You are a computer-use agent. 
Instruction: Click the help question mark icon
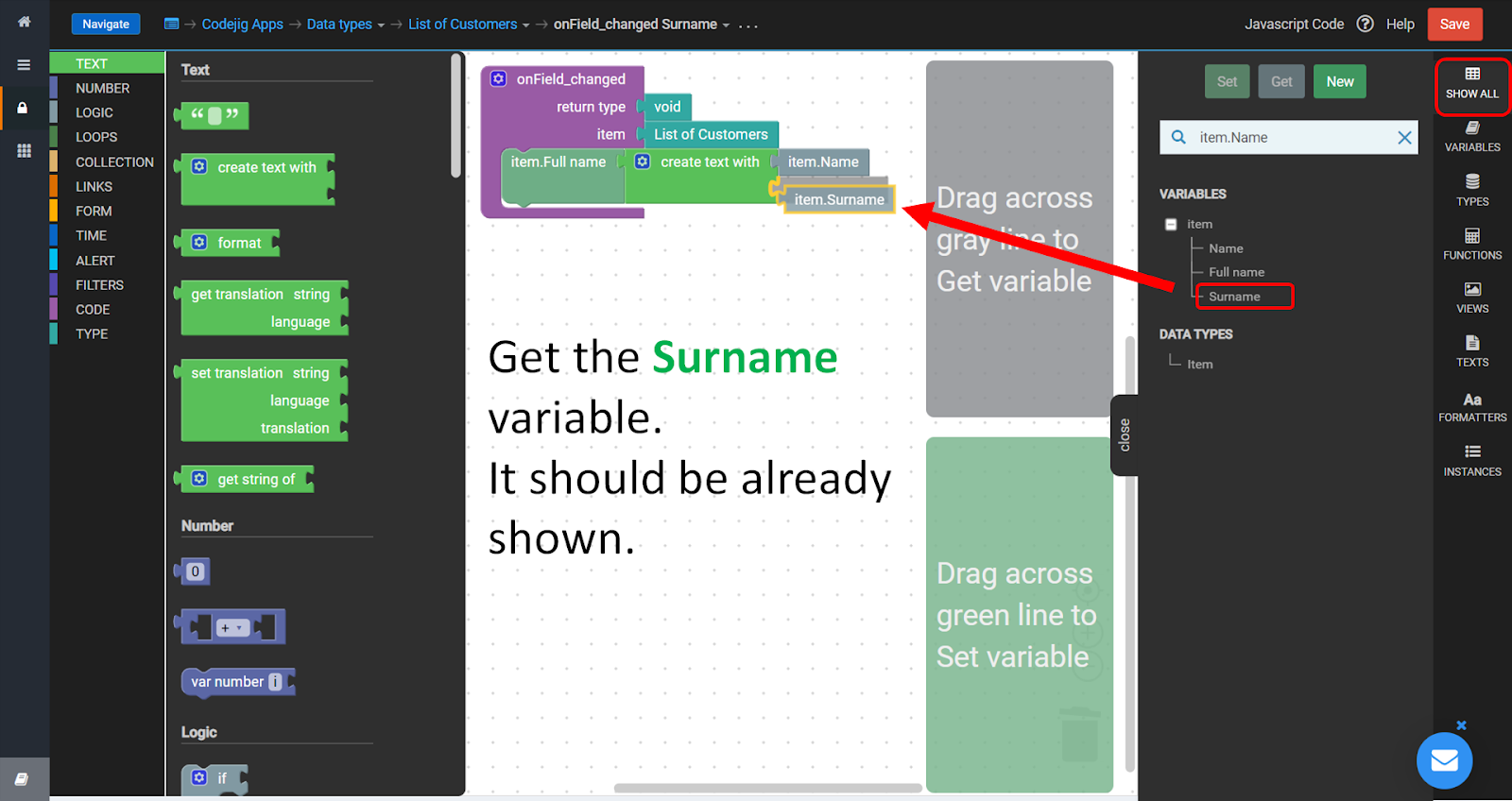1365,24
